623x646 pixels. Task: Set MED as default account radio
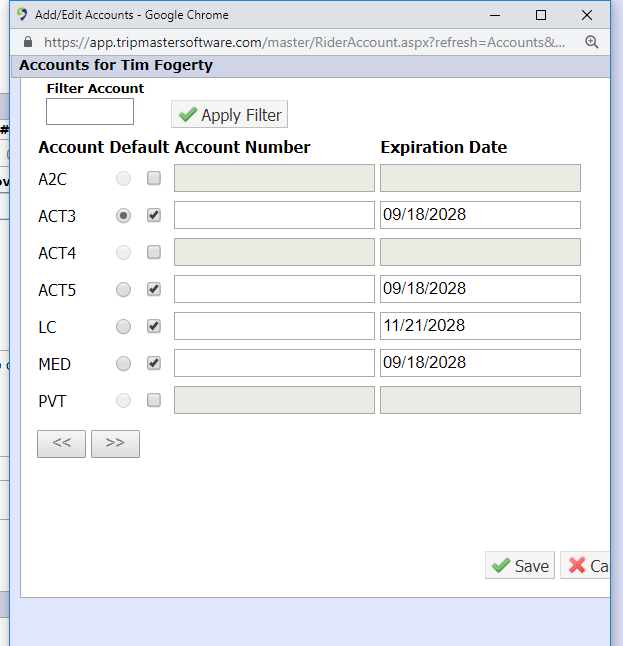(123, 364)
